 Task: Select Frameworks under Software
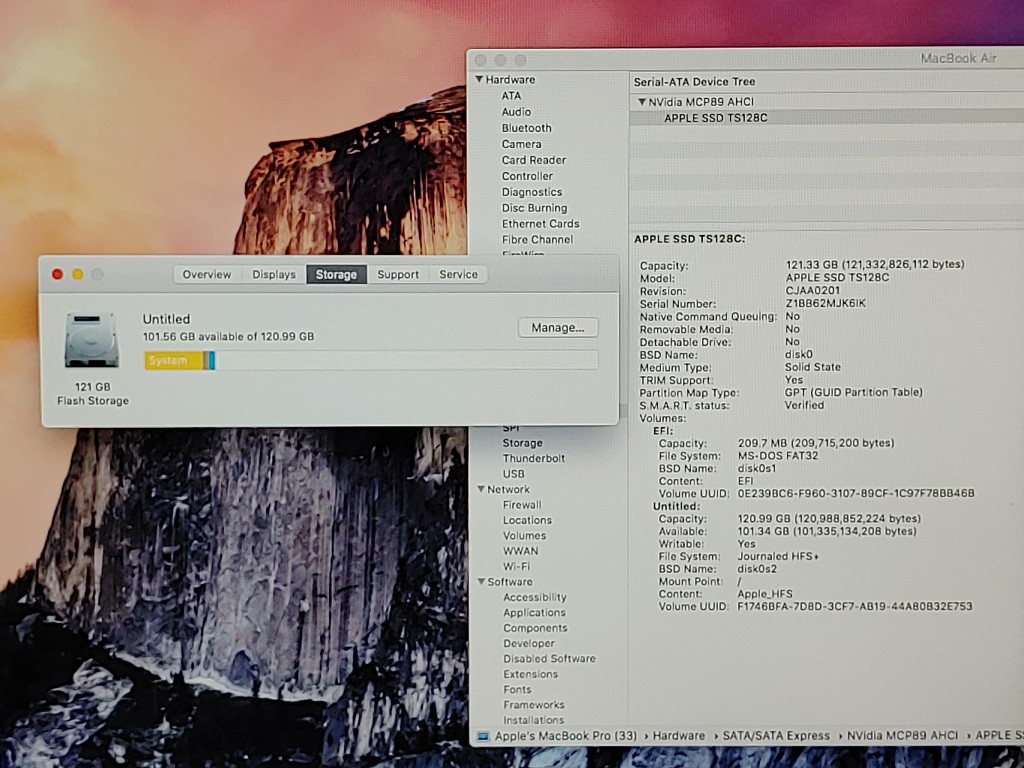click(534, 705)
